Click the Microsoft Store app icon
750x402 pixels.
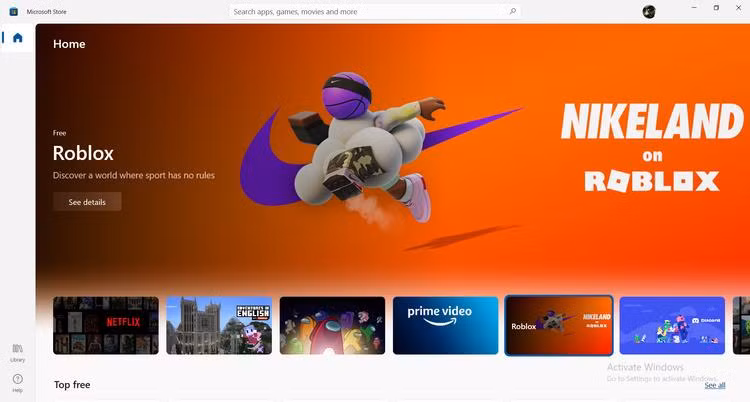pyautogui.click(x=13, y=11)
